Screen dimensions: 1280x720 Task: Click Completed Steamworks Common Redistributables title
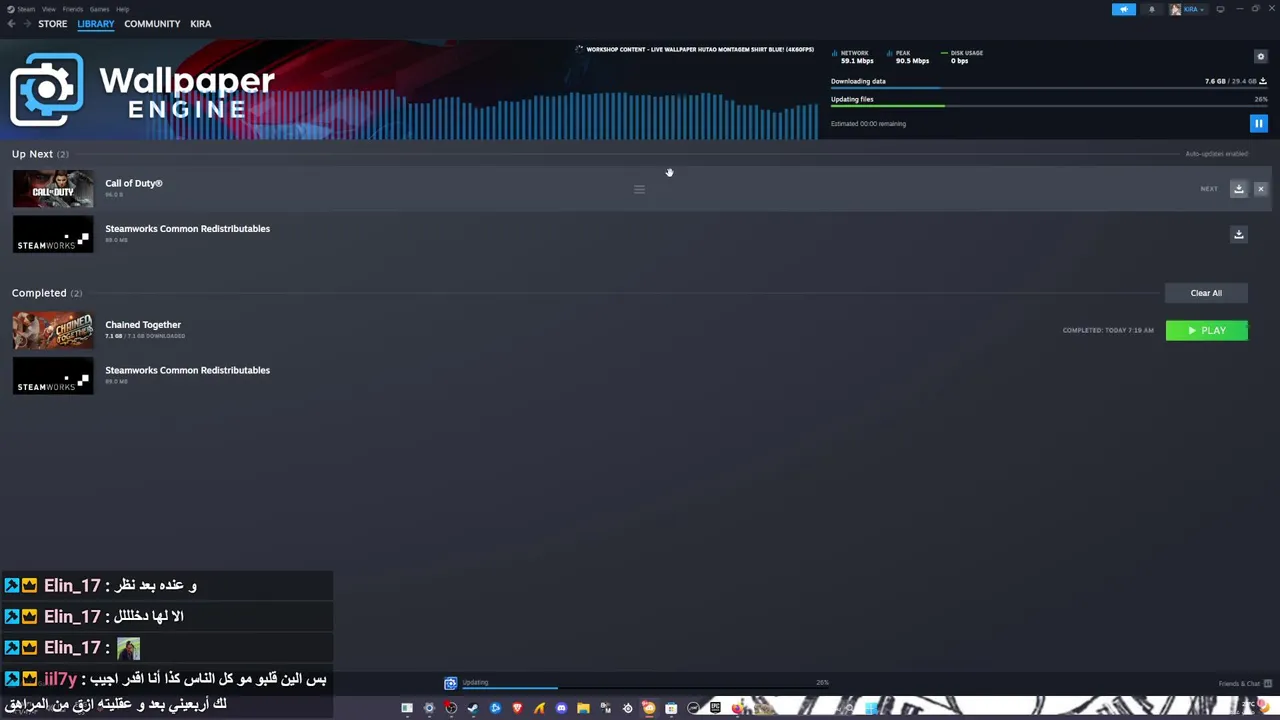187,370
